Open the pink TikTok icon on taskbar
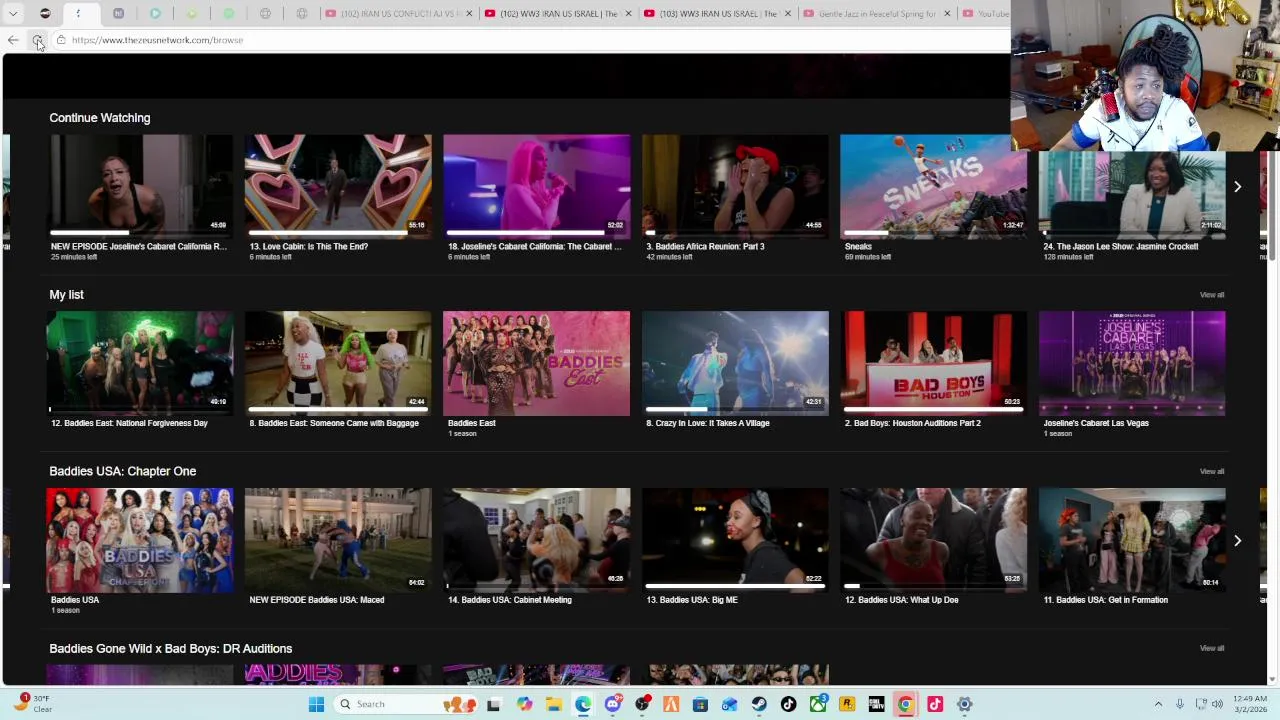 935,704
